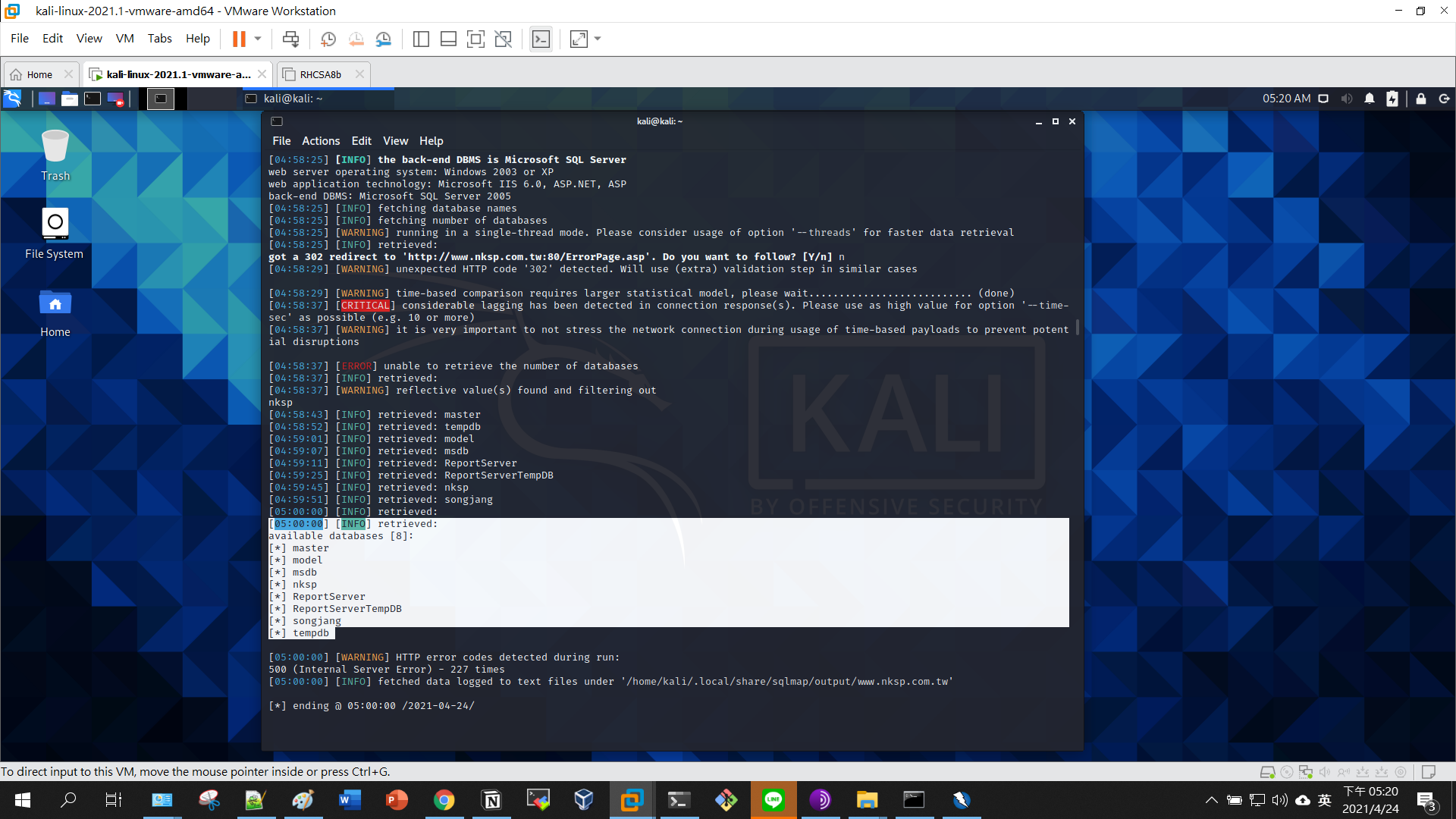The image size is (1456, 819).
Task: Select the File System desktop icon
Action: (55, 234)
